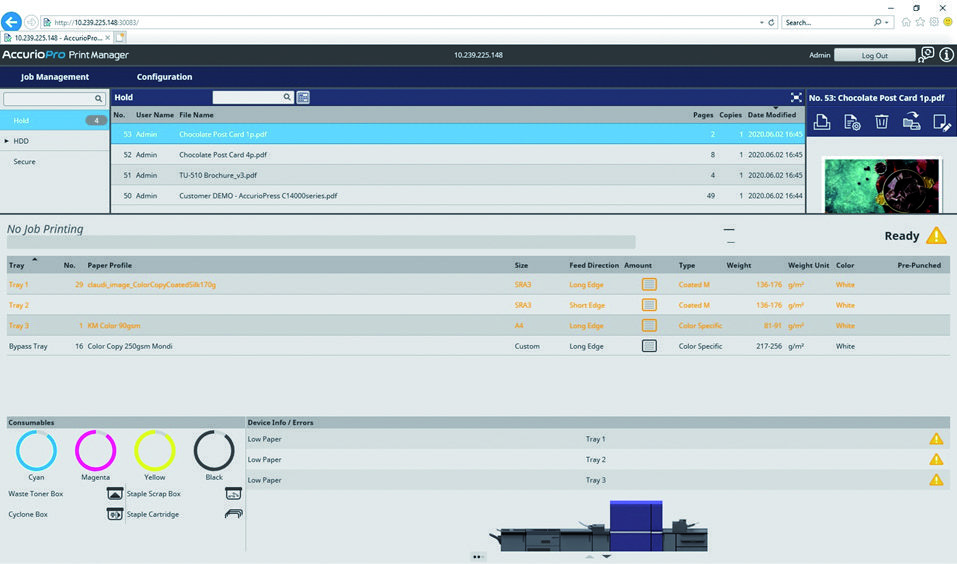Viewport: 957px width, 564px height.
Task: Click Tray 3 paper amount icon
Action: (649, 325)
